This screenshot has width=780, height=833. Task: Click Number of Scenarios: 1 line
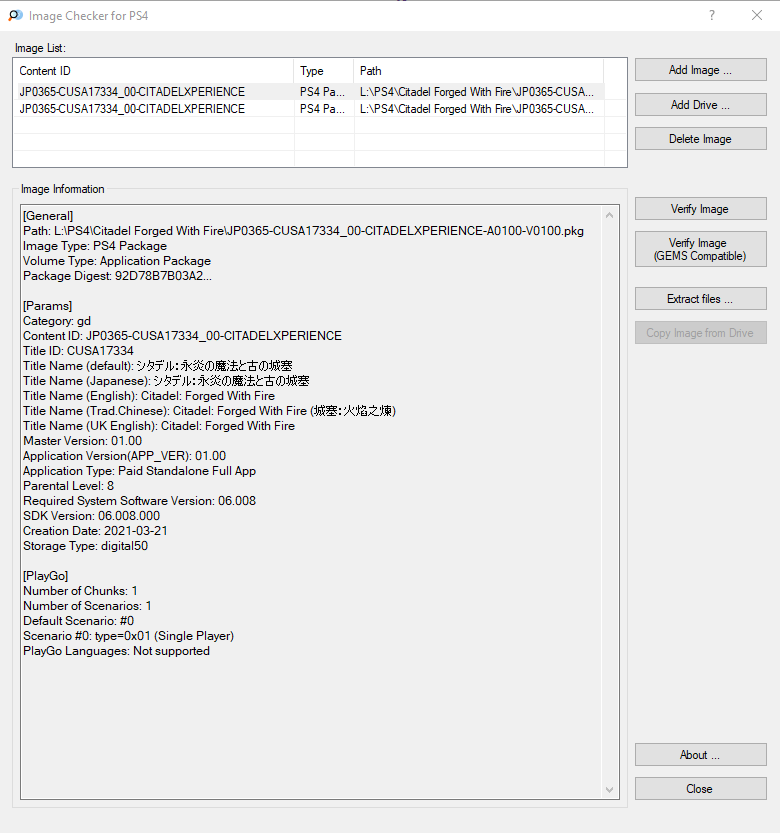87,606
